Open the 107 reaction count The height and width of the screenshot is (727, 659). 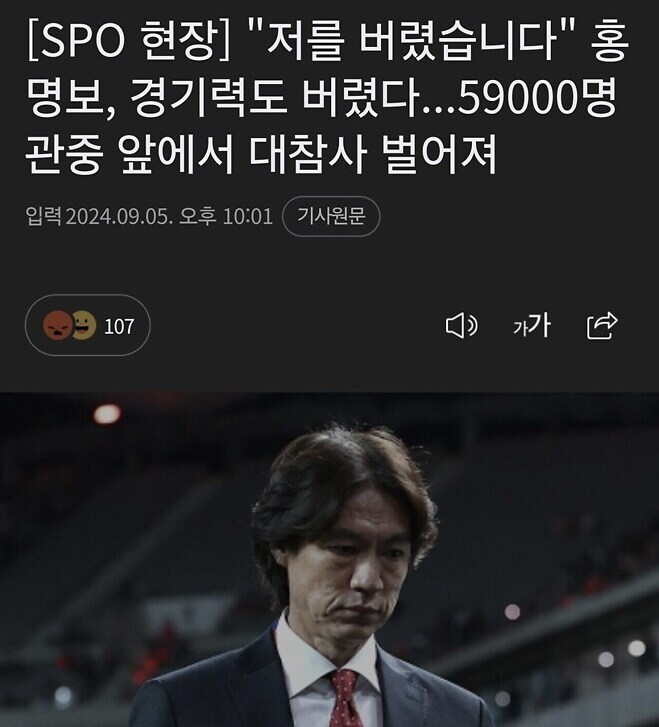[119, 326]
